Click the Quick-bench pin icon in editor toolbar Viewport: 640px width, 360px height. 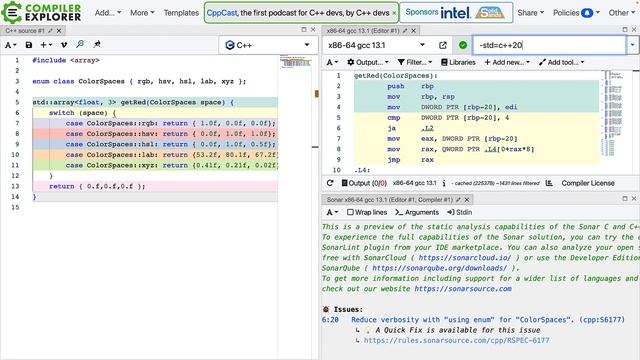(x=97, y=44)
